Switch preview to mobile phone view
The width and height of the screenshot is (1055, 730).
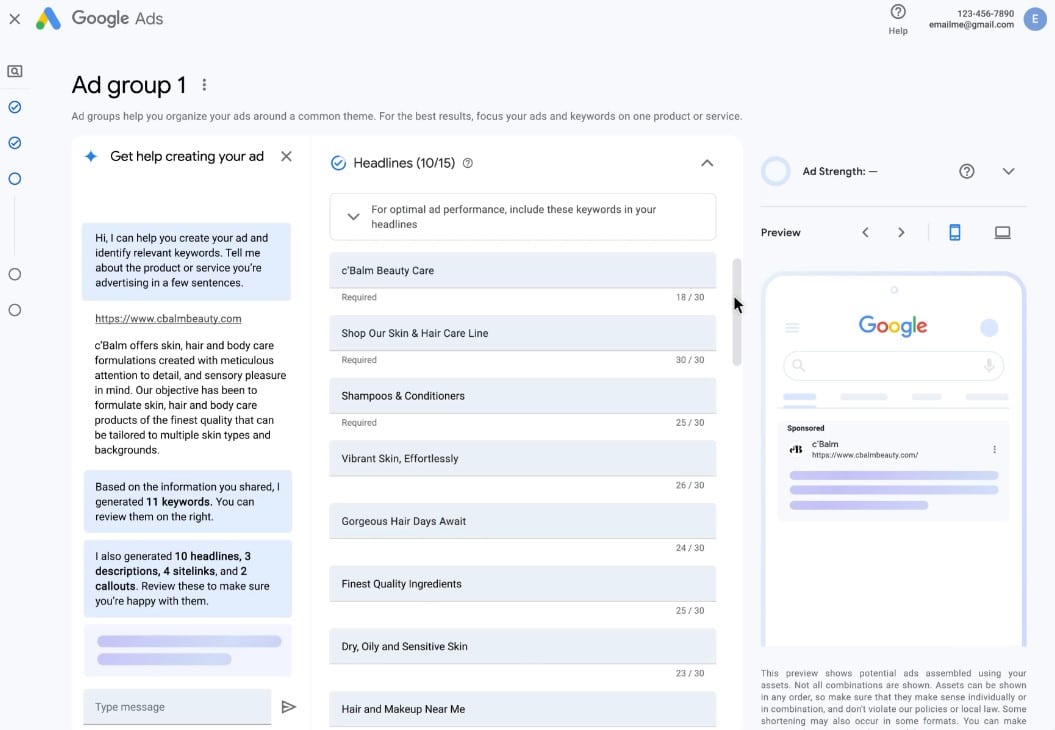click(954, 233)
